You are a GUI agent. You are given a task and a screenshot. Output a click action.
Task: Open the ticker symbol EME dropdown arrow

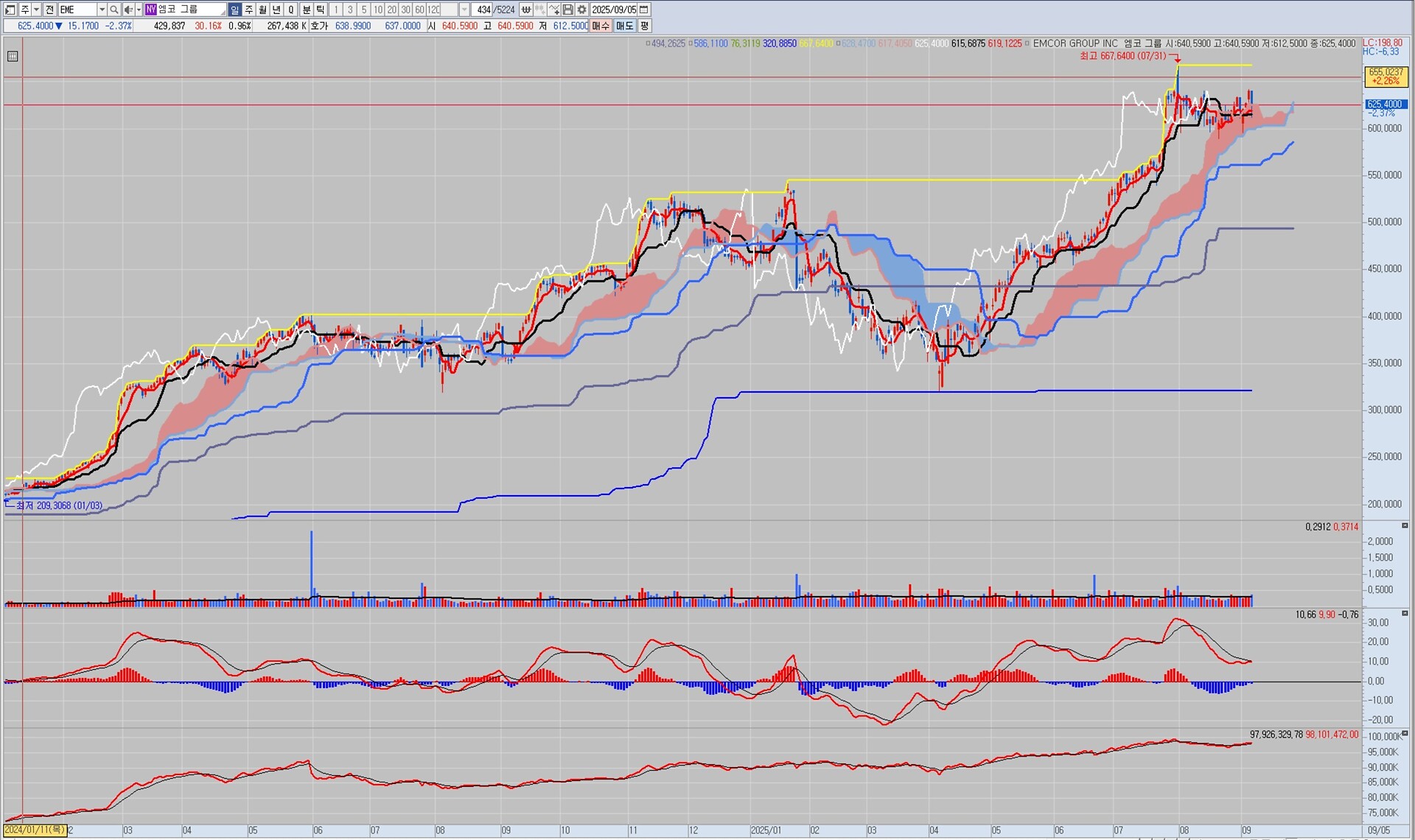point(102,10)
